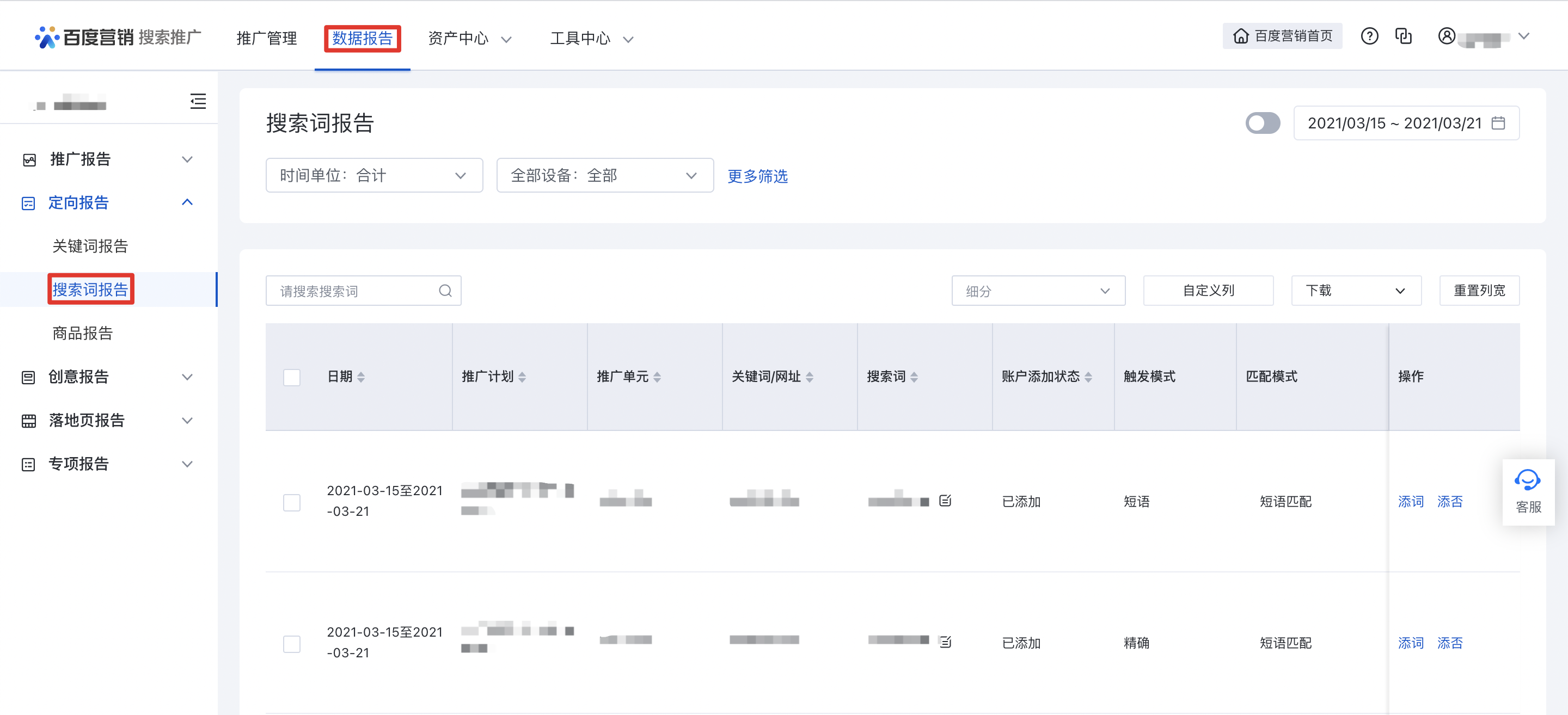Viewport: 1568px width, 715px height.
Task: Toggle the switch beside date range
Action: (1263, 124)
